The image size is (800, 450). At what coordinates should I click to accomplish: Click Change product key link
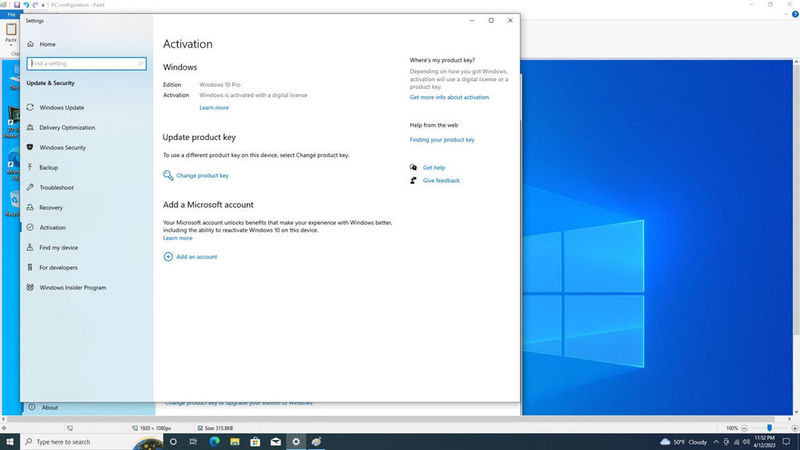tap(202, 176)
